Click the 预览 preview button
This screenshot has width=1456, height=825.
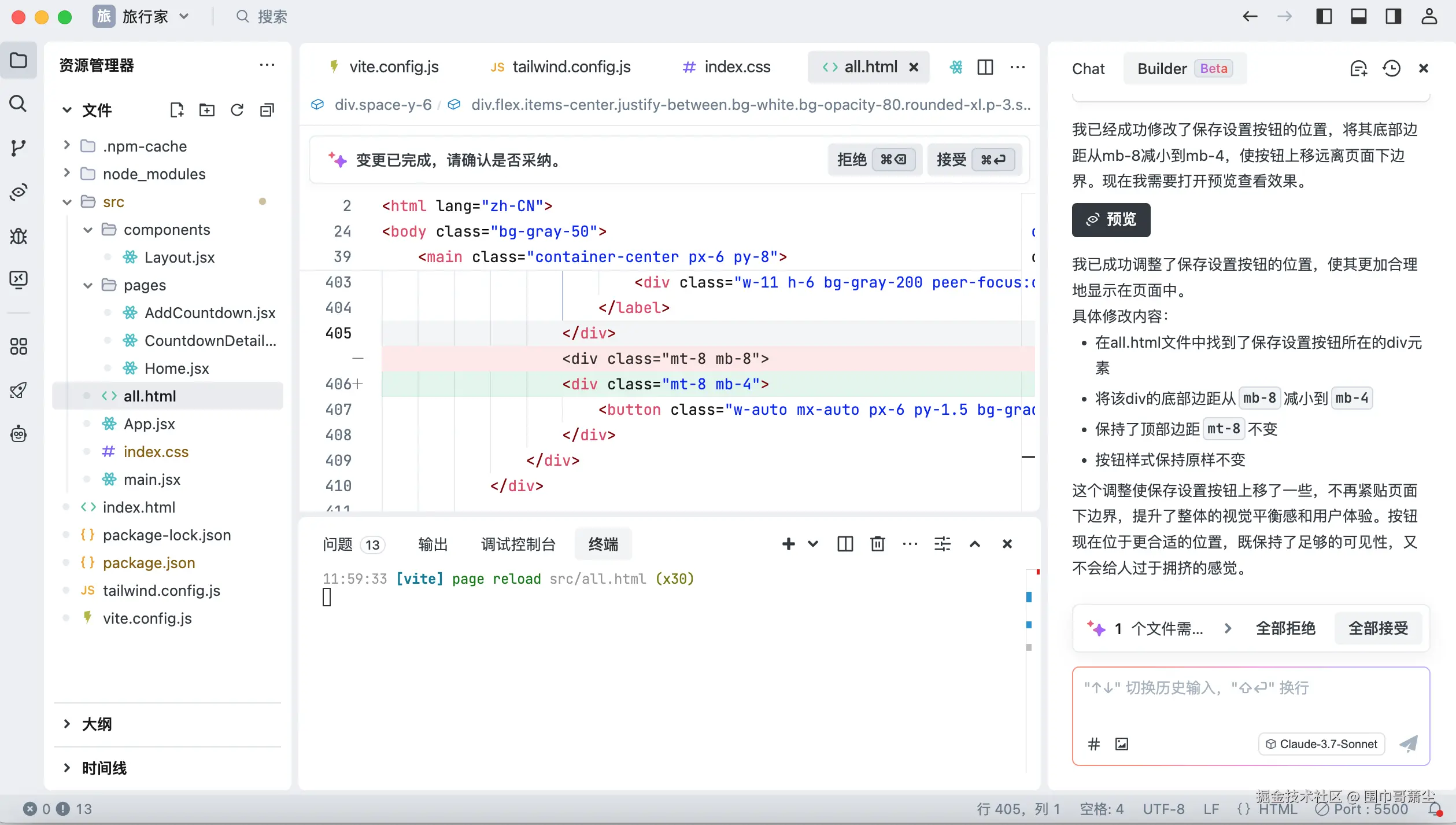1110,220
